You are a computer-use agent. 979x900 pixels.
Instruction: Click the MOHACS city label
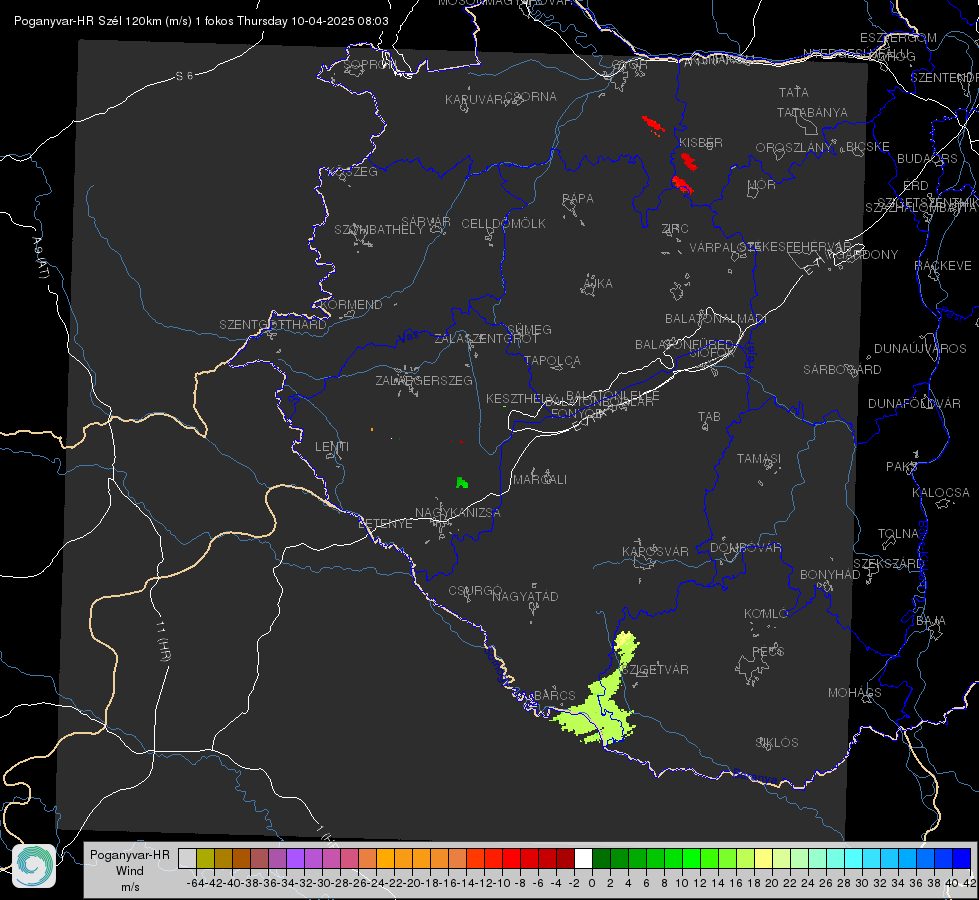855,693
